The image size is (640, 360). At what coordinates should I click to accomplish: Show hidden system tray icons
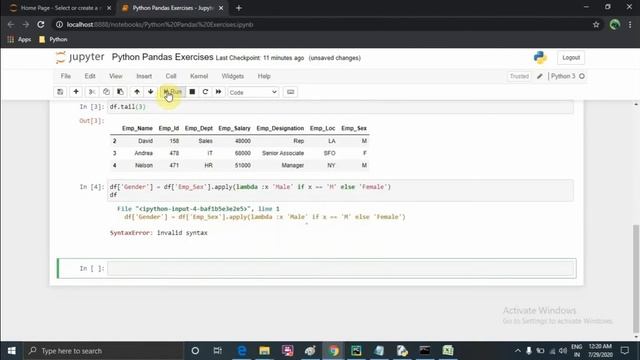pos(517,351)
